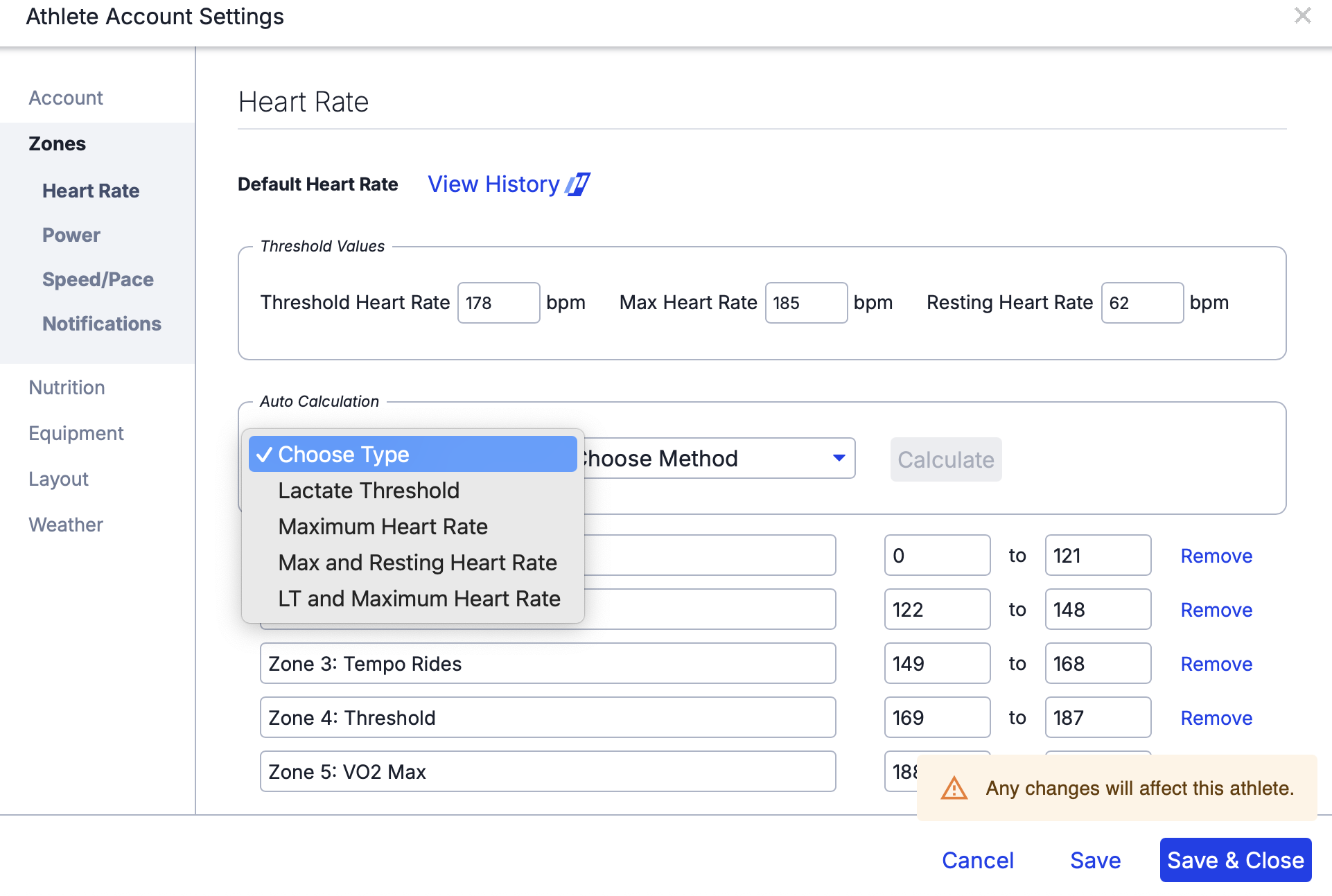Select Choose Type option in dropdown
1332x896 pixels.
pyautogui.click(x=413, y=455)
